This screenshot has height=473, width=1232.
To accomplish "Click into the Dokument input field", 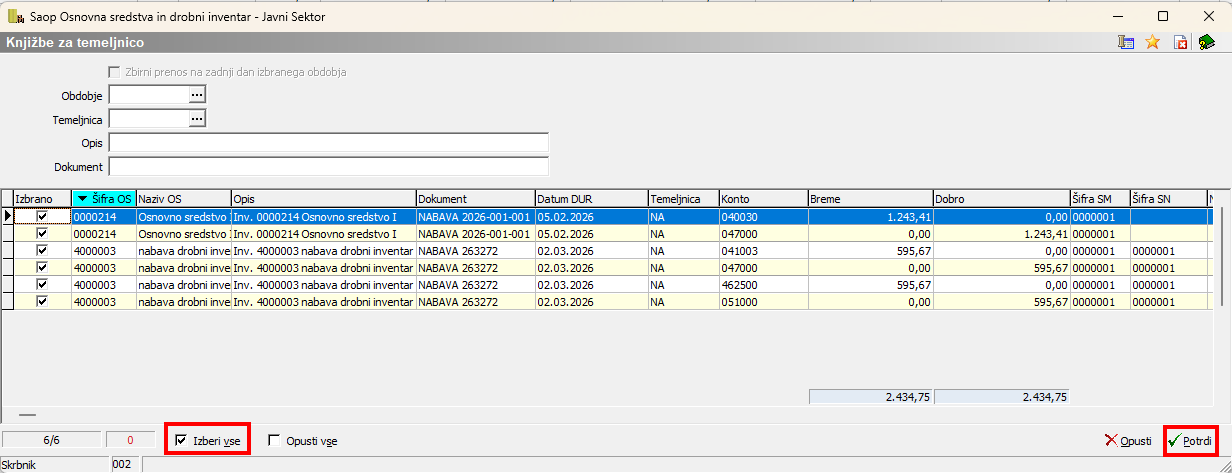I will 328,166.
